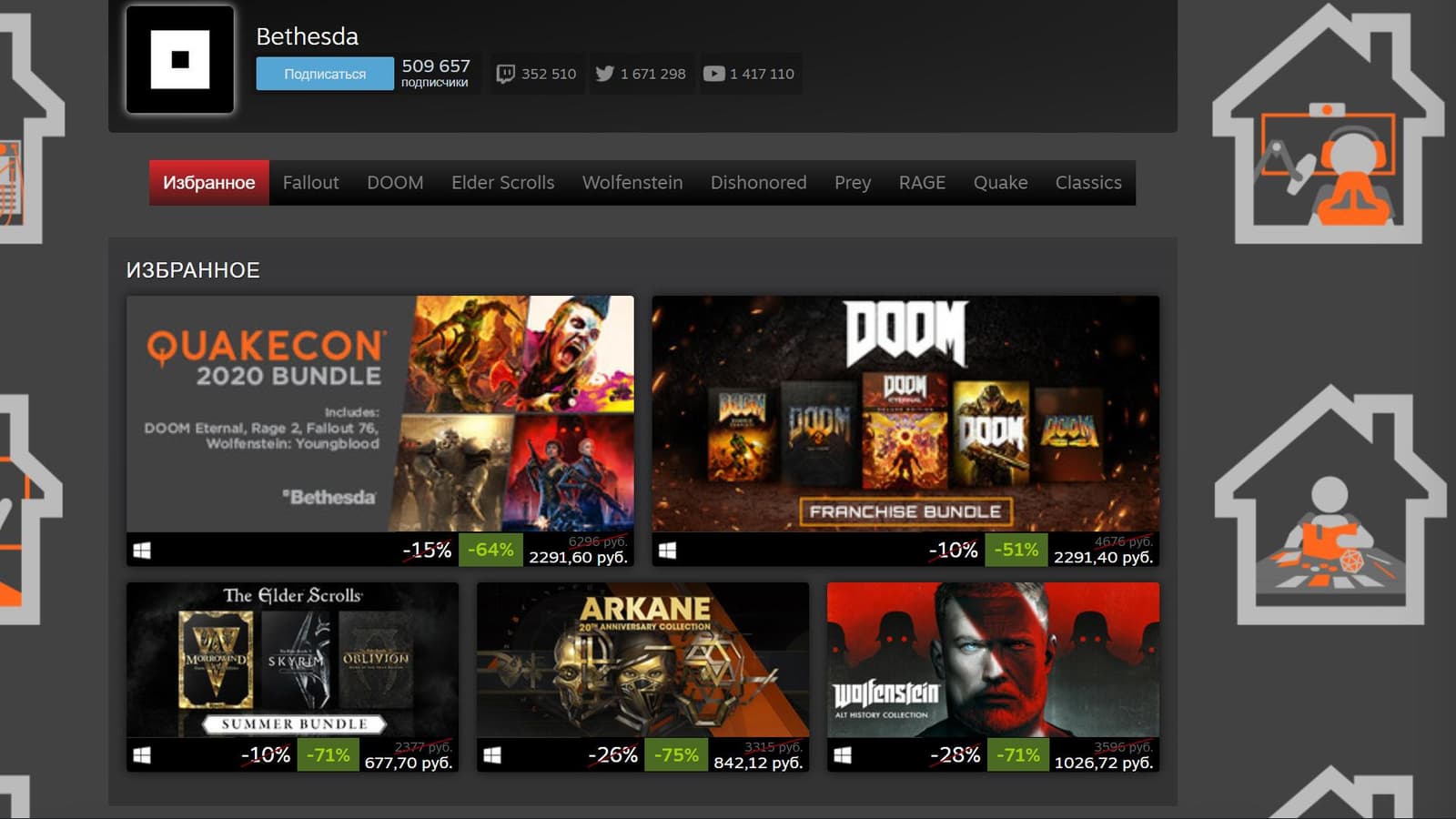Click the 2291,60 руб. price

tap(579, 557)
